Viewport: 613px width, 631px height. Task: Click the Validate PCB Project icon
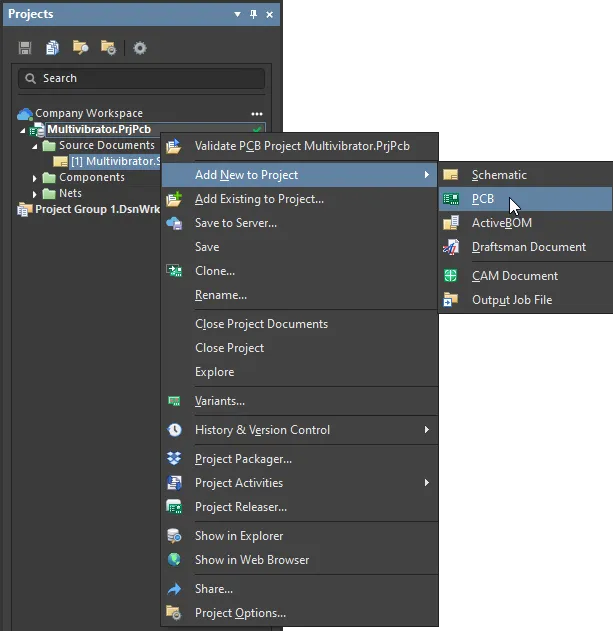click(174, 146)
